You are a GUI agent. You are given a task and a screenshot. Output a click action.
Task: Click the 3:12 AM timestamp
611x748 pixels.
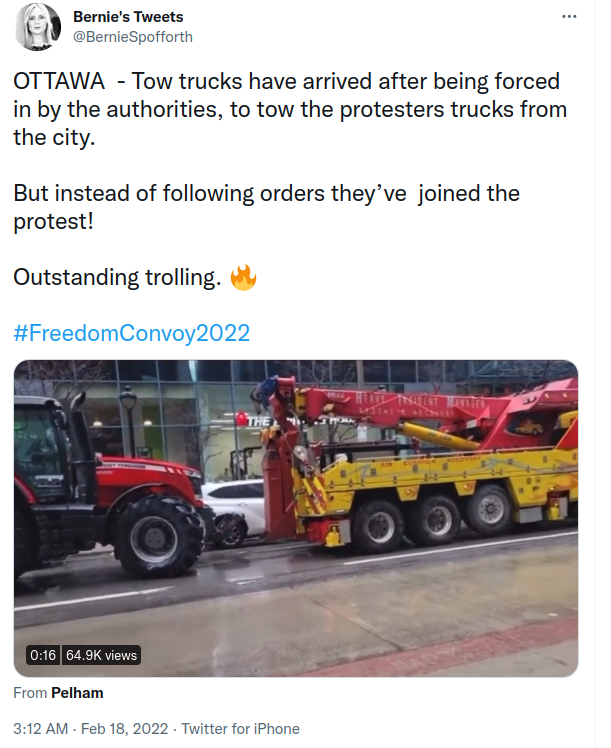coord(41,729)
